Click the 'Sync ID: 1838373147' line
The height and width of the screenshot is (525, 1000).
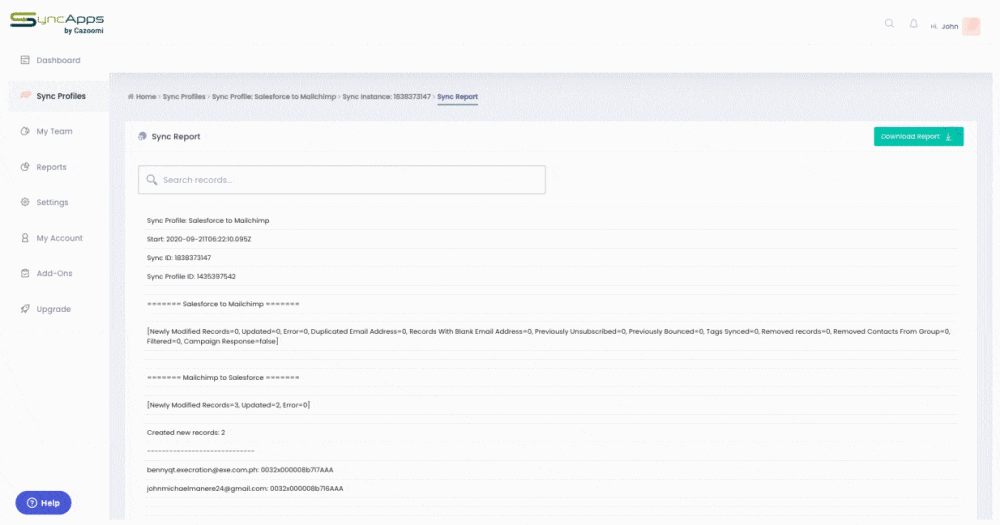[x=179, y=258]
